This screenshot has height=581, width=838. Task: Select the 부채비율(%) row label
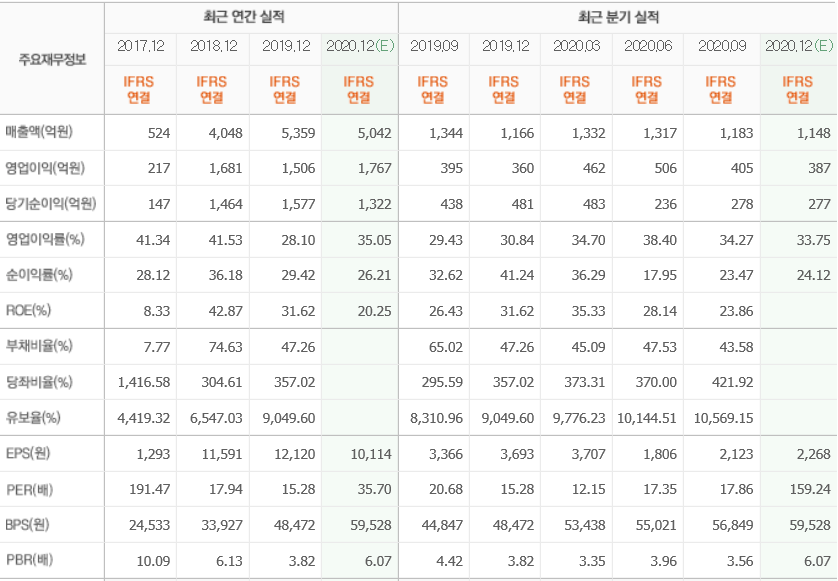click(x=39, y=346)
